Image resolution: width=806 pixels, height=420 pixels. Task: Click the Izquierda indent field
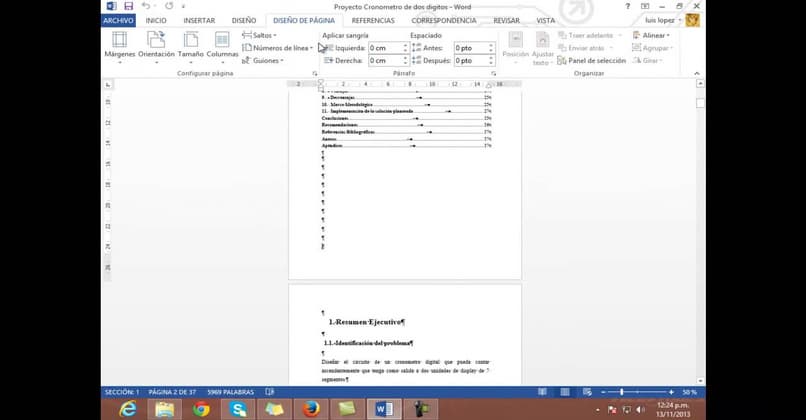(384, 48)
